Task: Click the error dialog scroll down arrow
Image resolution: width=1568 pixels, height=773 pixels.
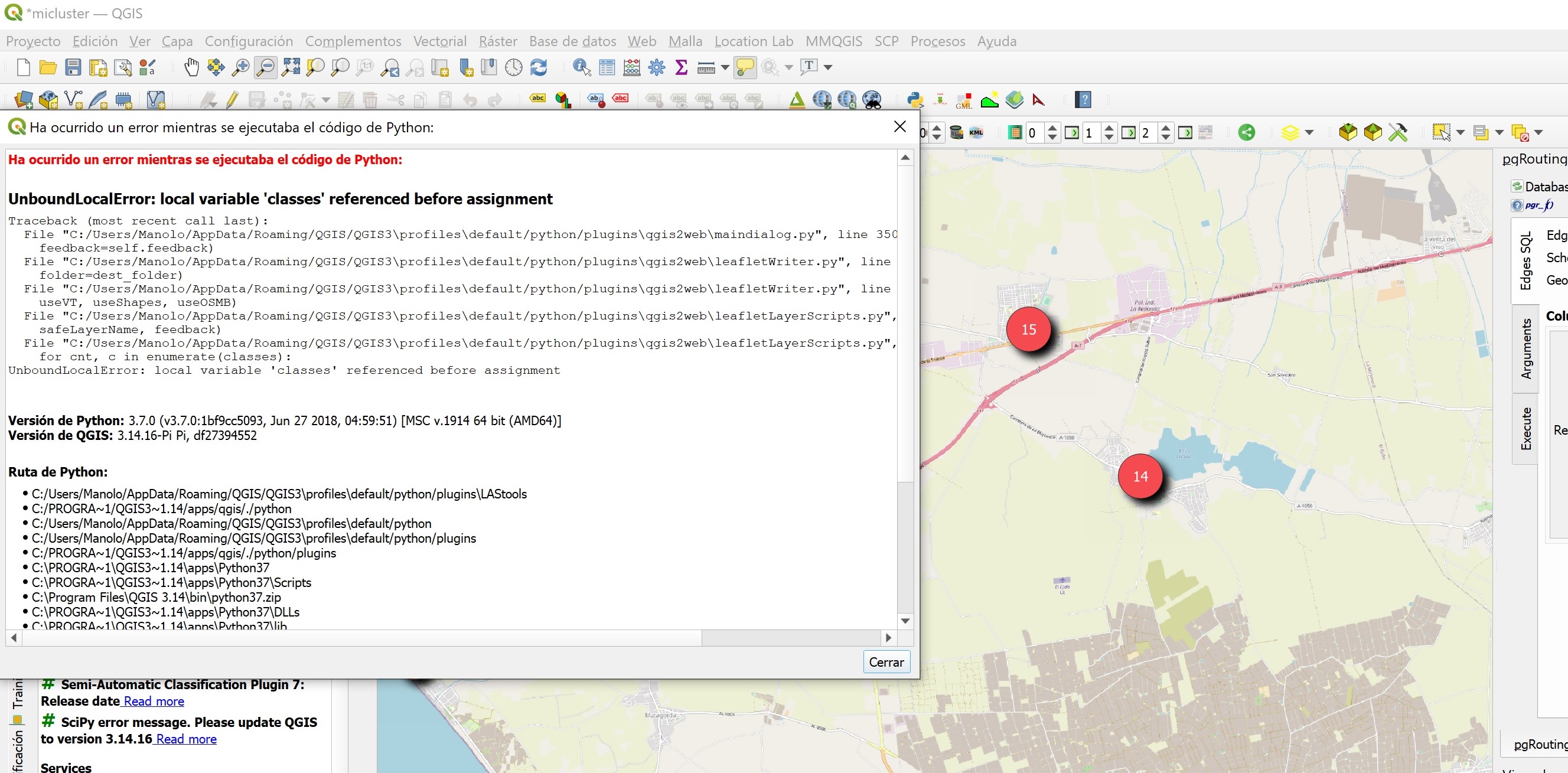Action: pyautogui.click(x=905, y=620)
